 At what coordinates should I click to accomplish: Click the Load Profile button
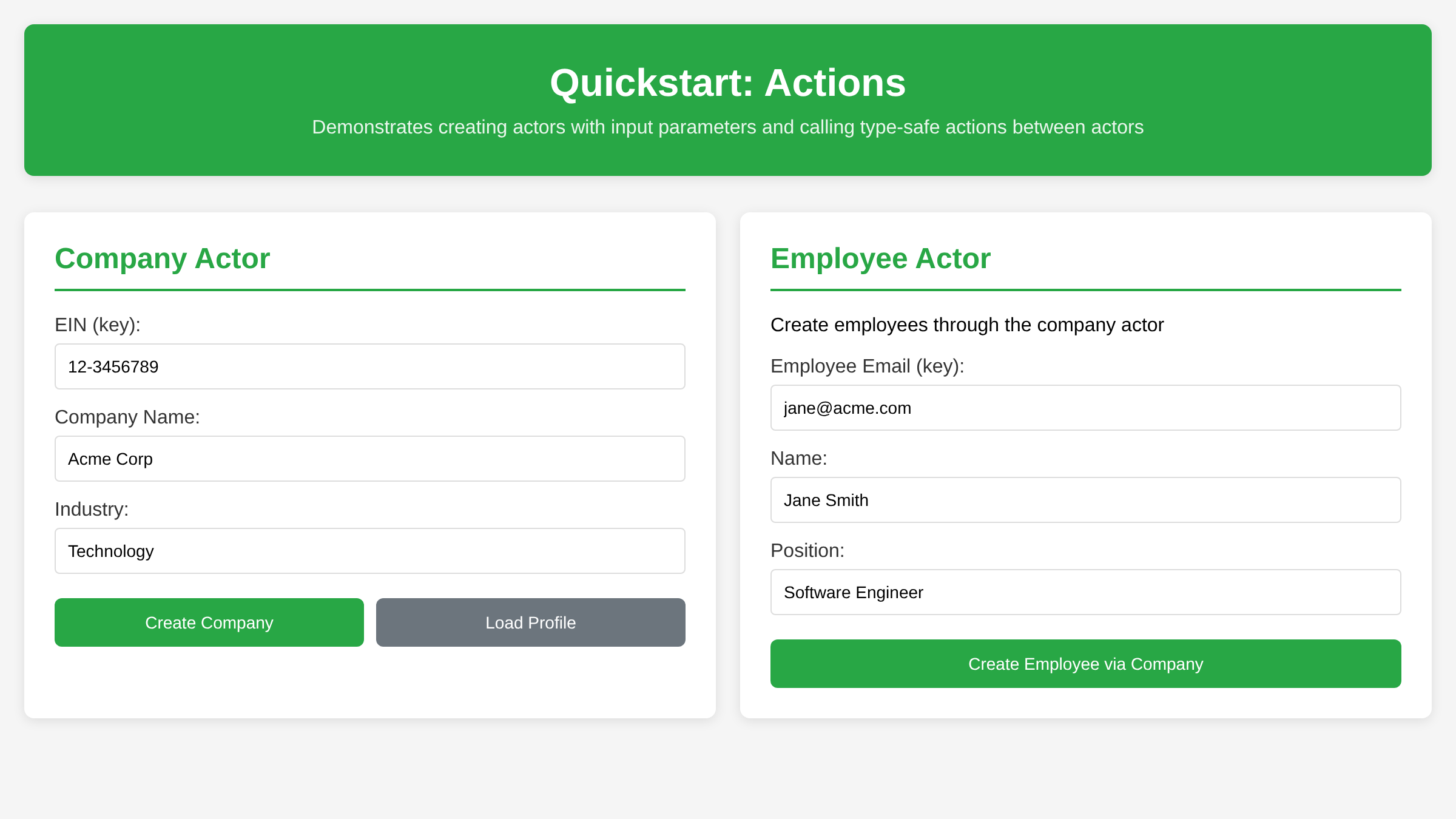pos(530,622)
